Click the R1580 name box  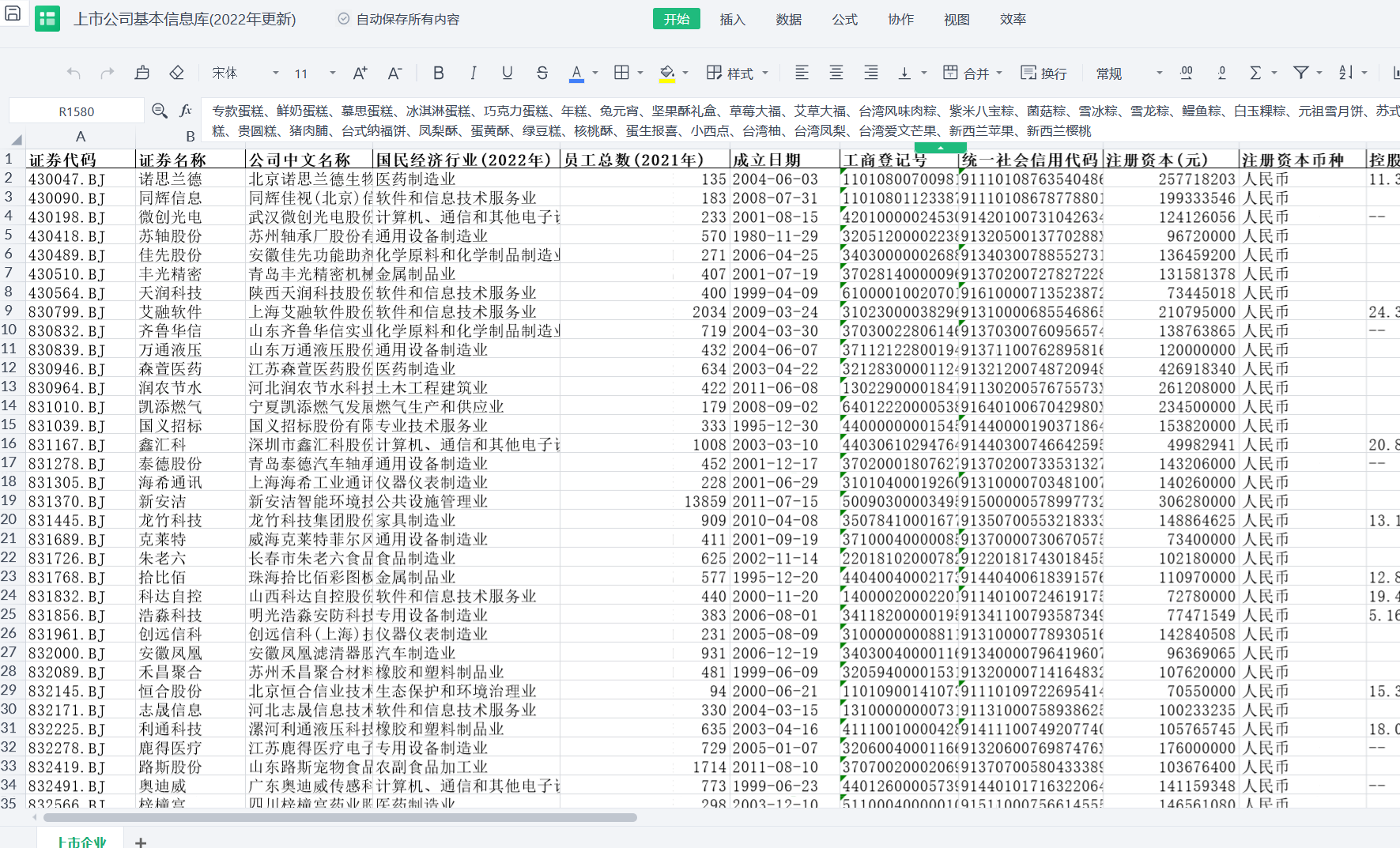(x=77, y=111)
